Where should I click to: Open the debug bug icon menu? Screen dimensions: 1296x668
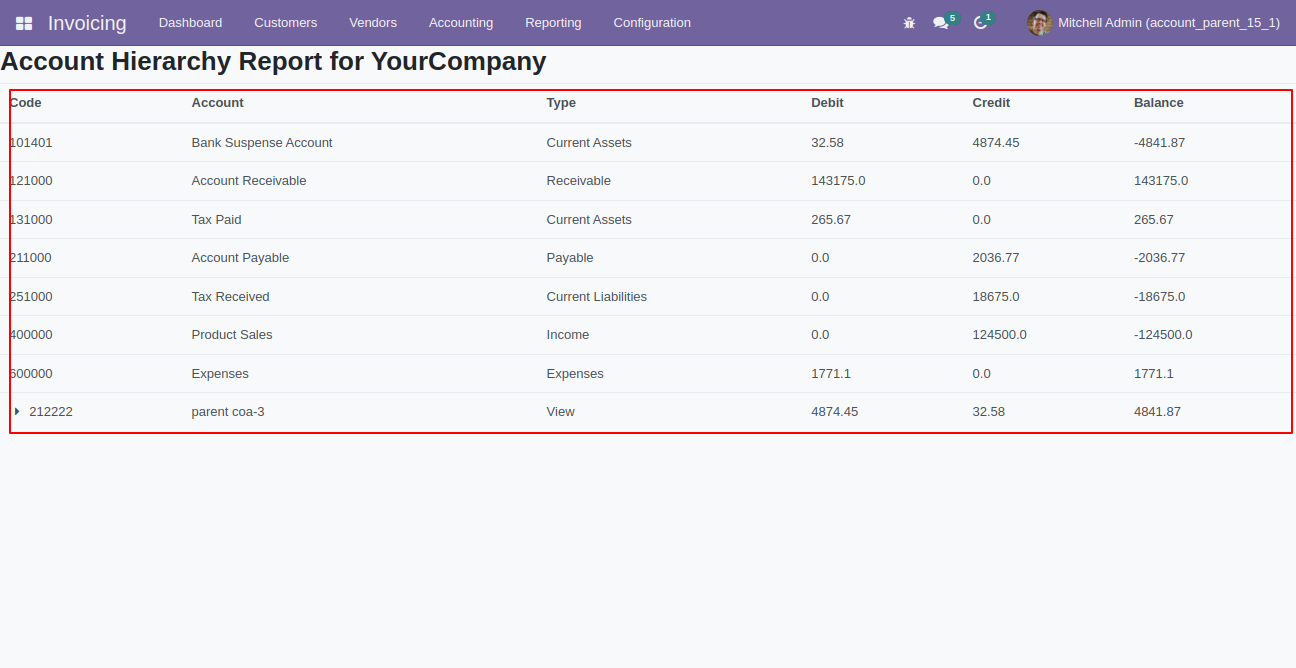coord(909,23)
